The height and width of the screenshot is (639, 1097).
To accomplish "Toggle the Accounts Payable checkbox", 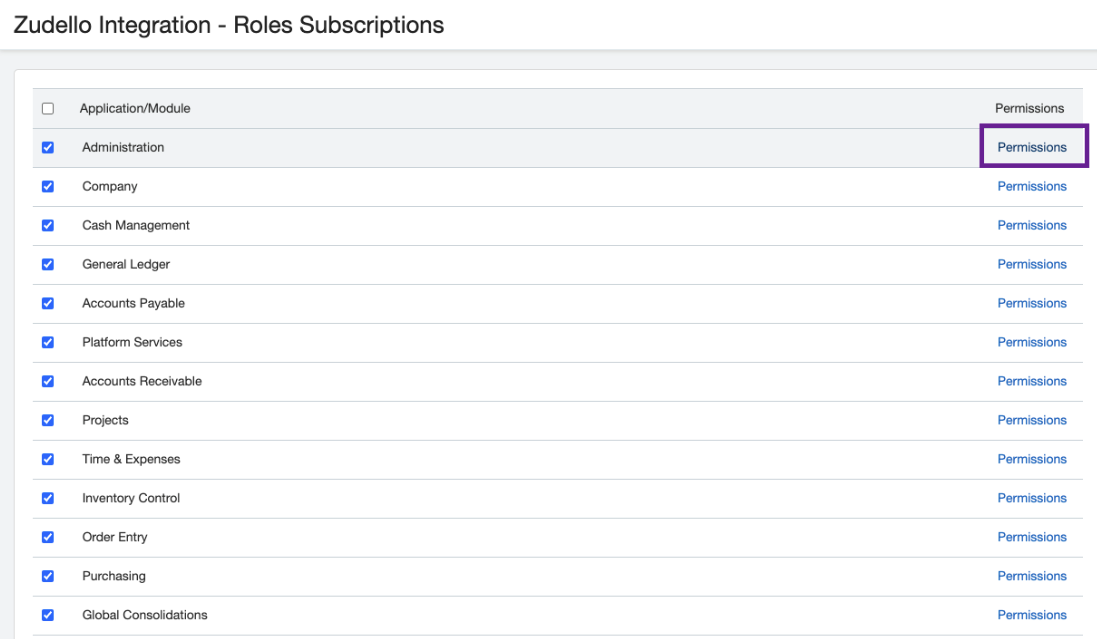I will 48,304.
